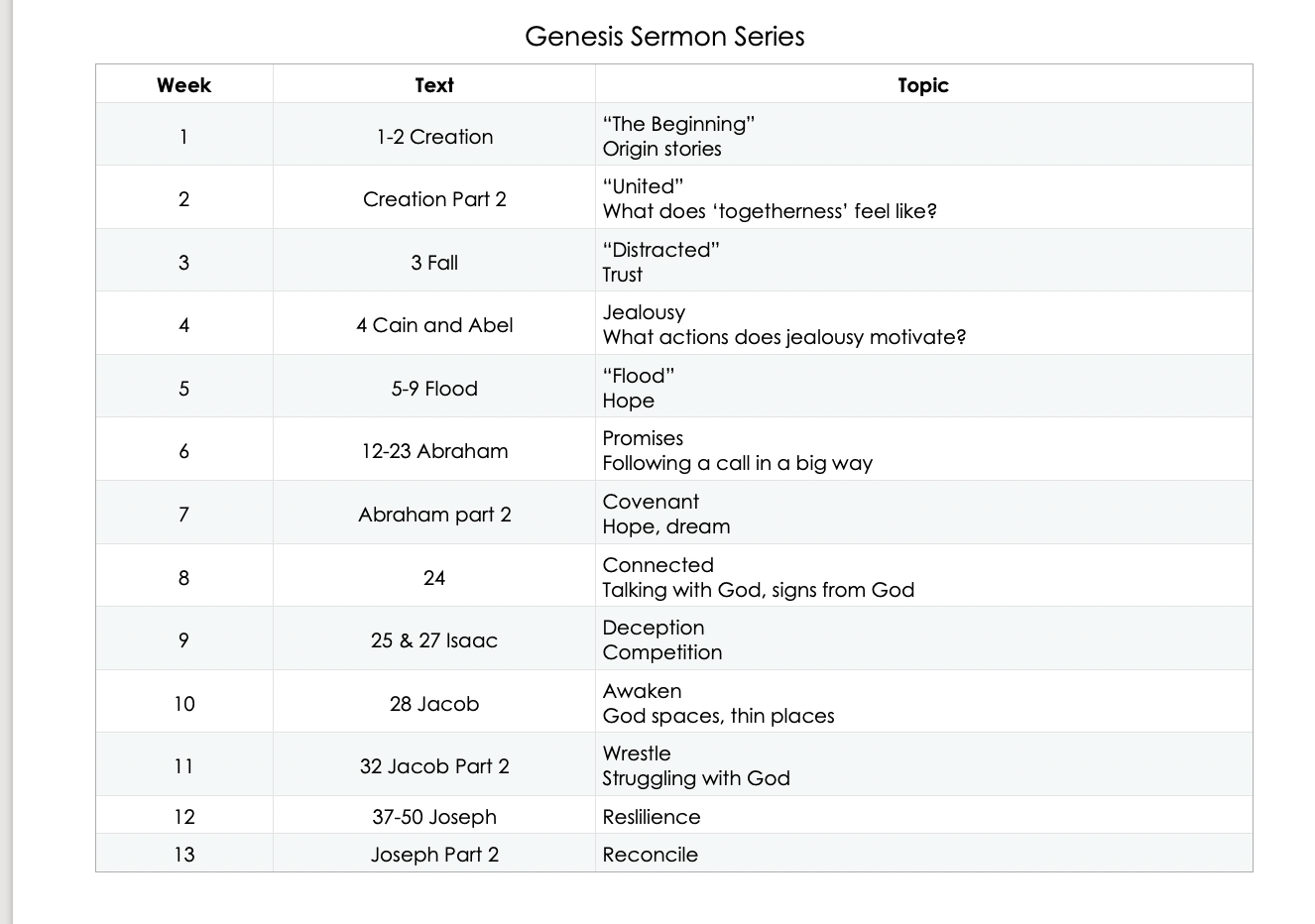
Task: Click the Genesis Sermon Series title
Action: pos(664,37)
